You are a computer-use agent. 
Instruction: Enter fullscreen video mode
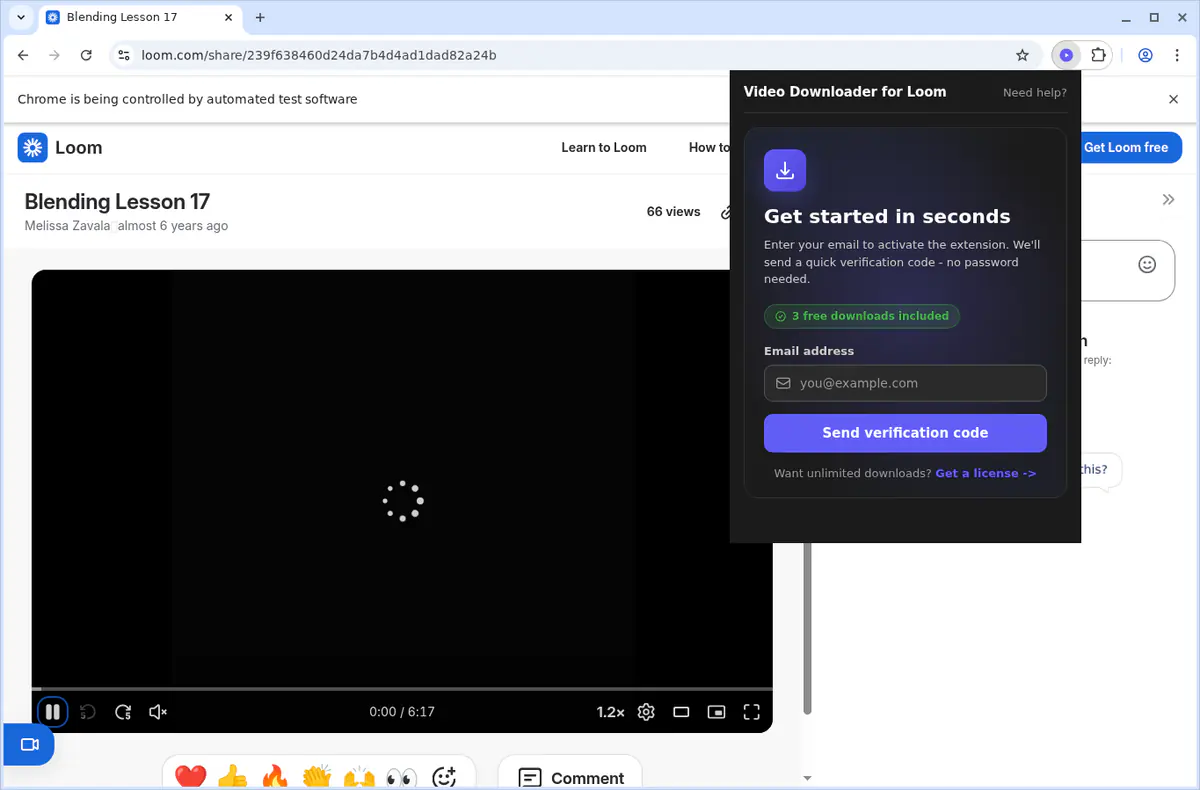tap(752, 712)
